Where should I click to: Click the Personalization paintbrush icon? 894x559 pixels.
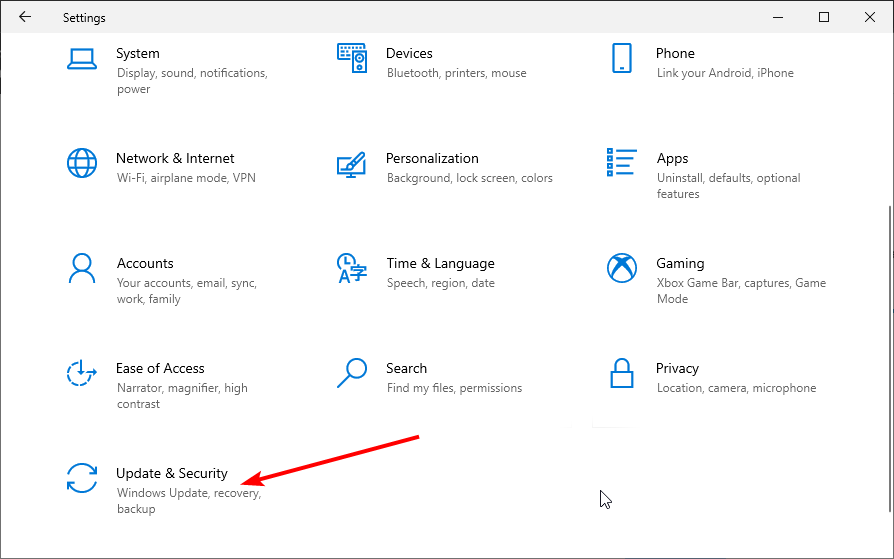click(x=351, y=164)
